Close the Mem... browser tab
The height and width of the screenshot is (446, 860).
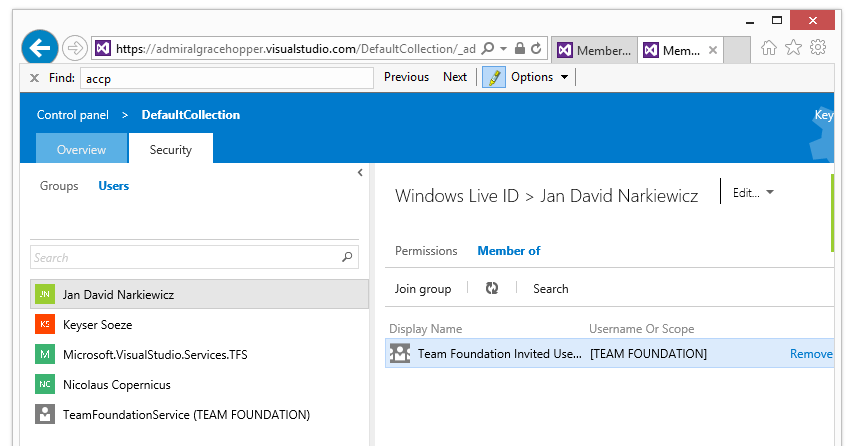(712, 50)
